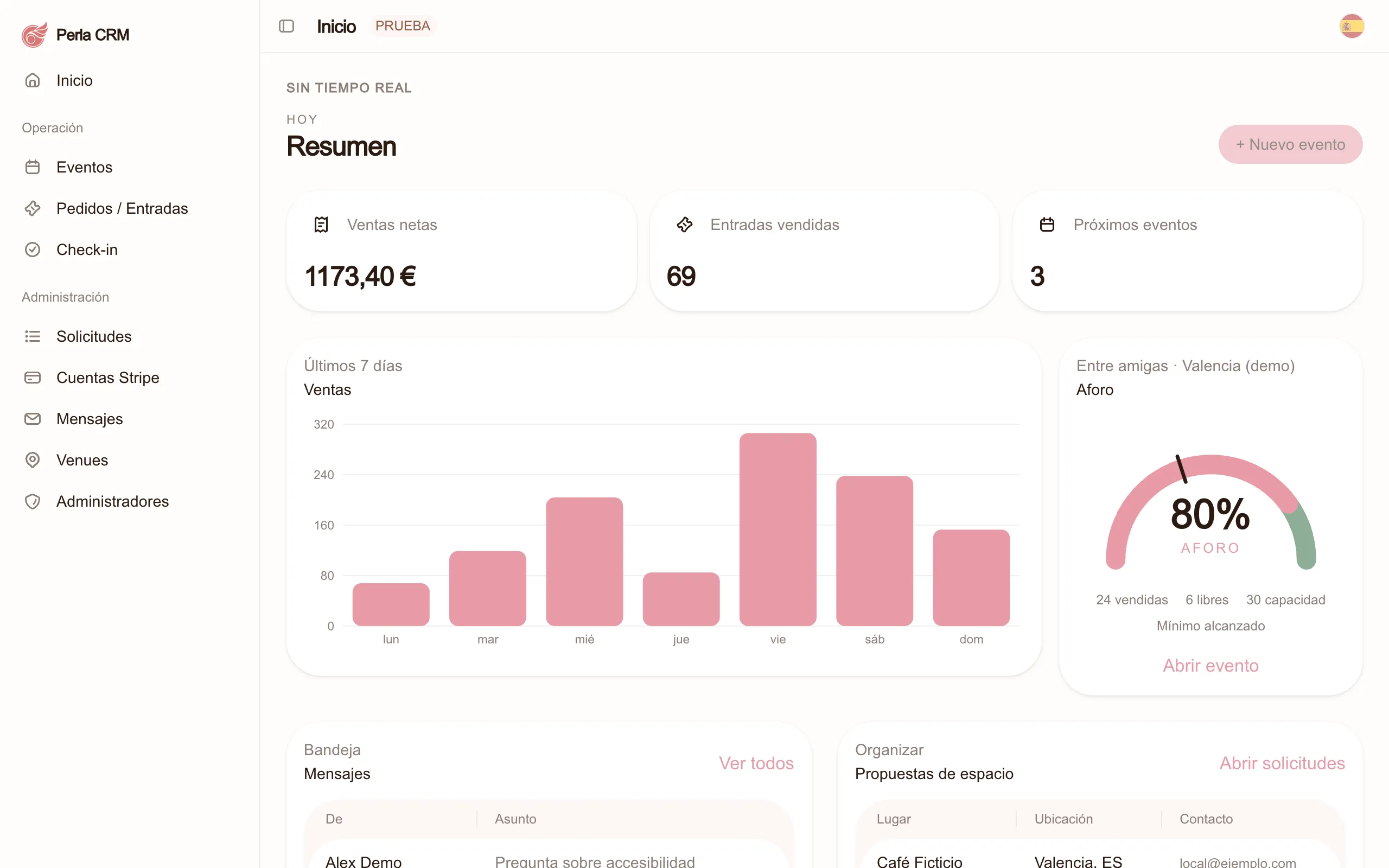Click the Ubicación column header
This screenshot has height=868, width=1389.
click(1063, 819)
